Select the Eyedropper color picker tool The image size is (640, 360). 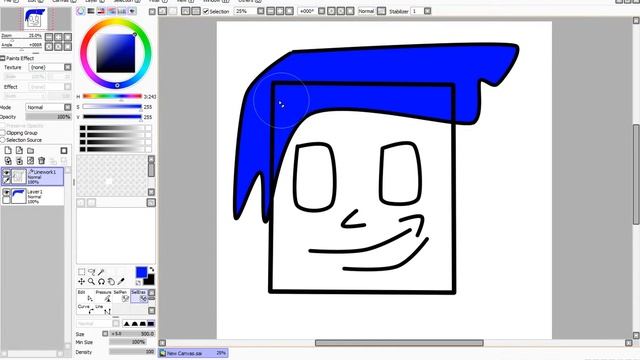pyautogui.click(x=121, y=282)
